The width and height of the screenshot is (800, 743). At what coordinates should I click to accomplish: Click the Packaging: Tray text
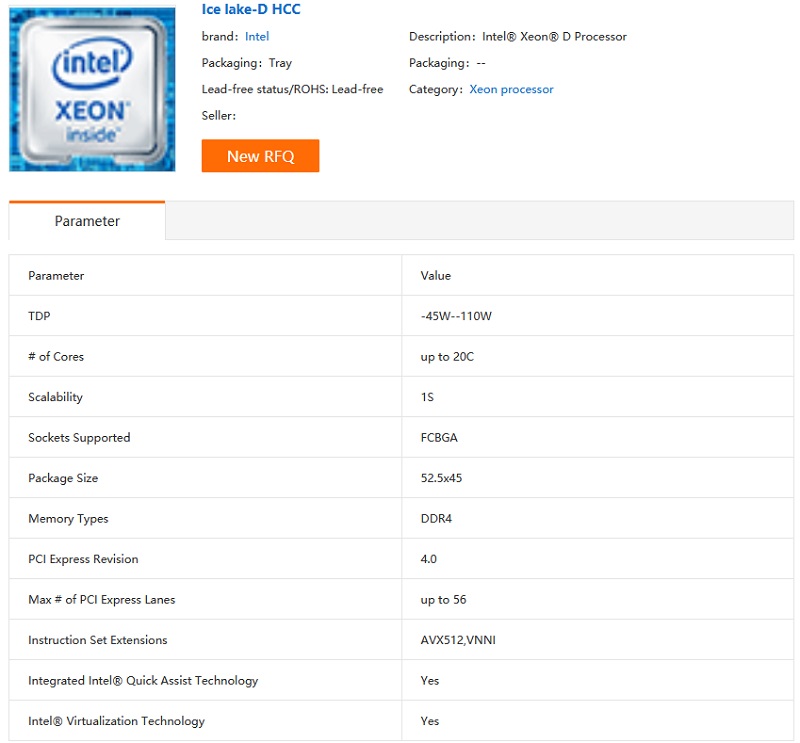coord(246,63)
